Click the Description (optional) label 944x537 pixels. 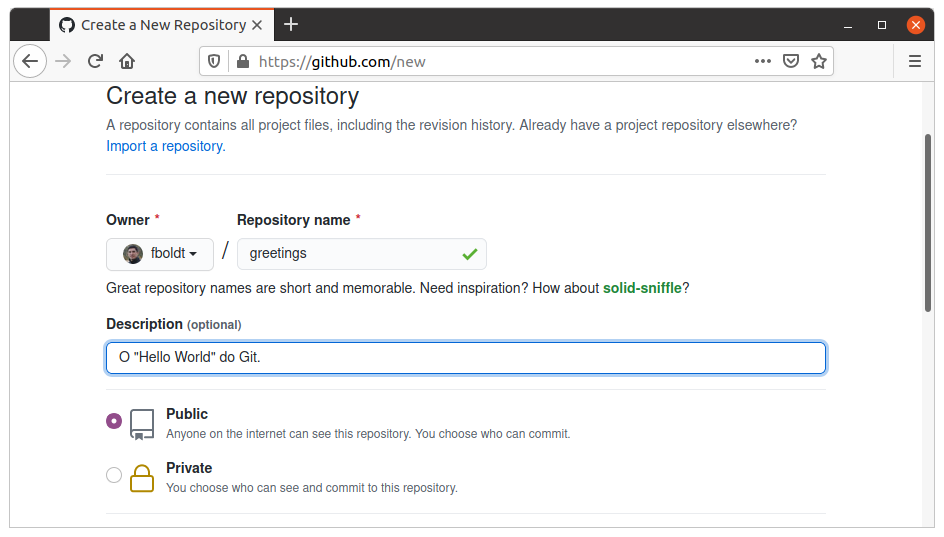tap(174, 324)
